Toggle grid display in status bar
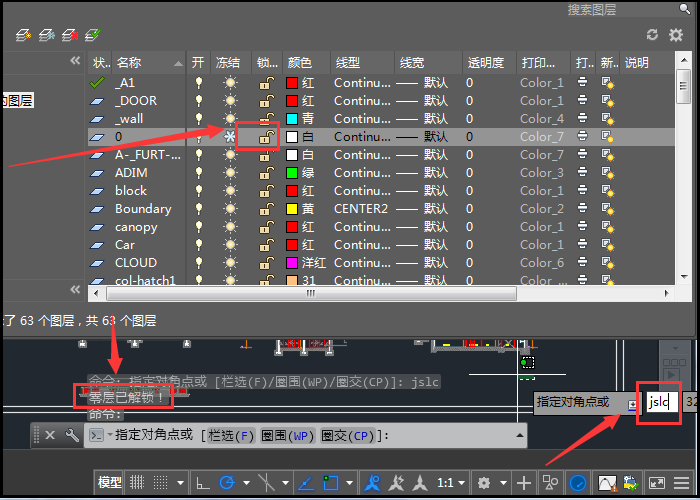Viewport: 700px width, 500px height. coord(137,483)
